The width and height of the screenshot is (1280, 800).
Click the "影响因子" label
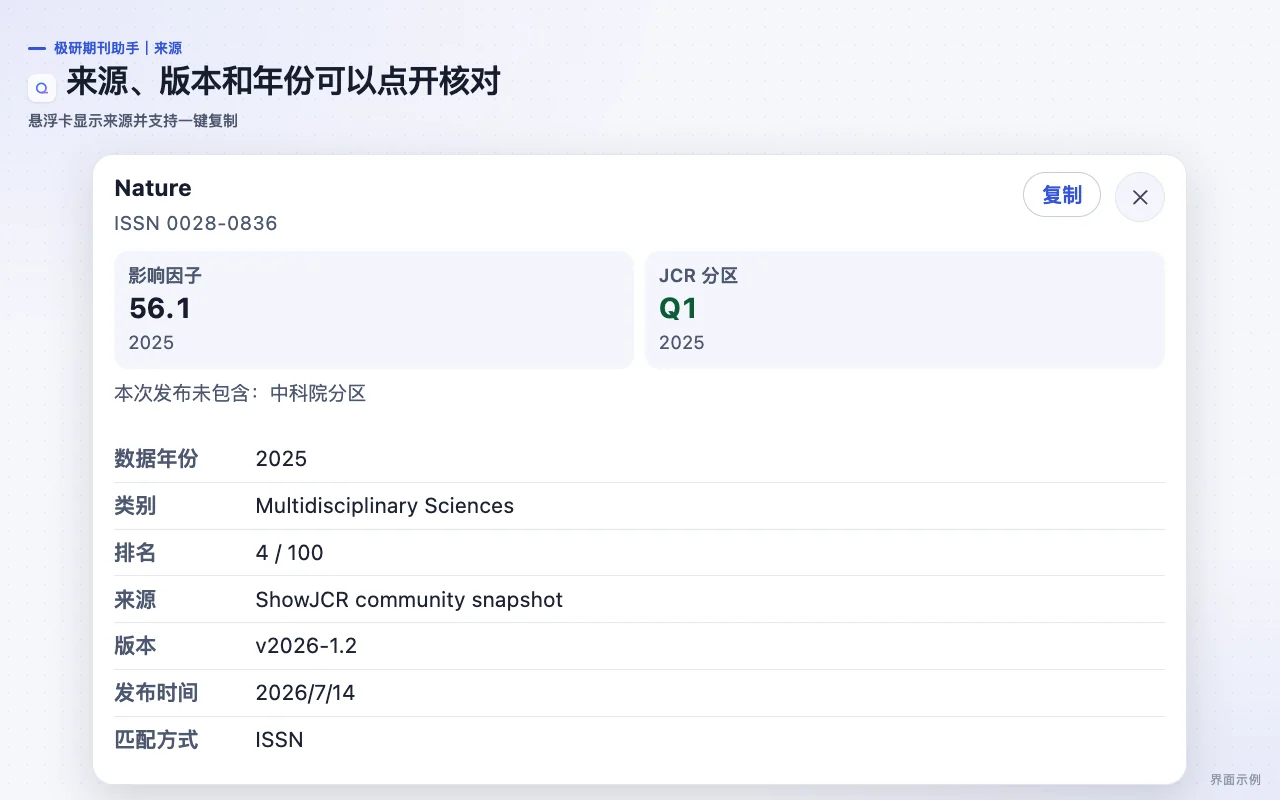pyautogui.click(x=165, y=276)
